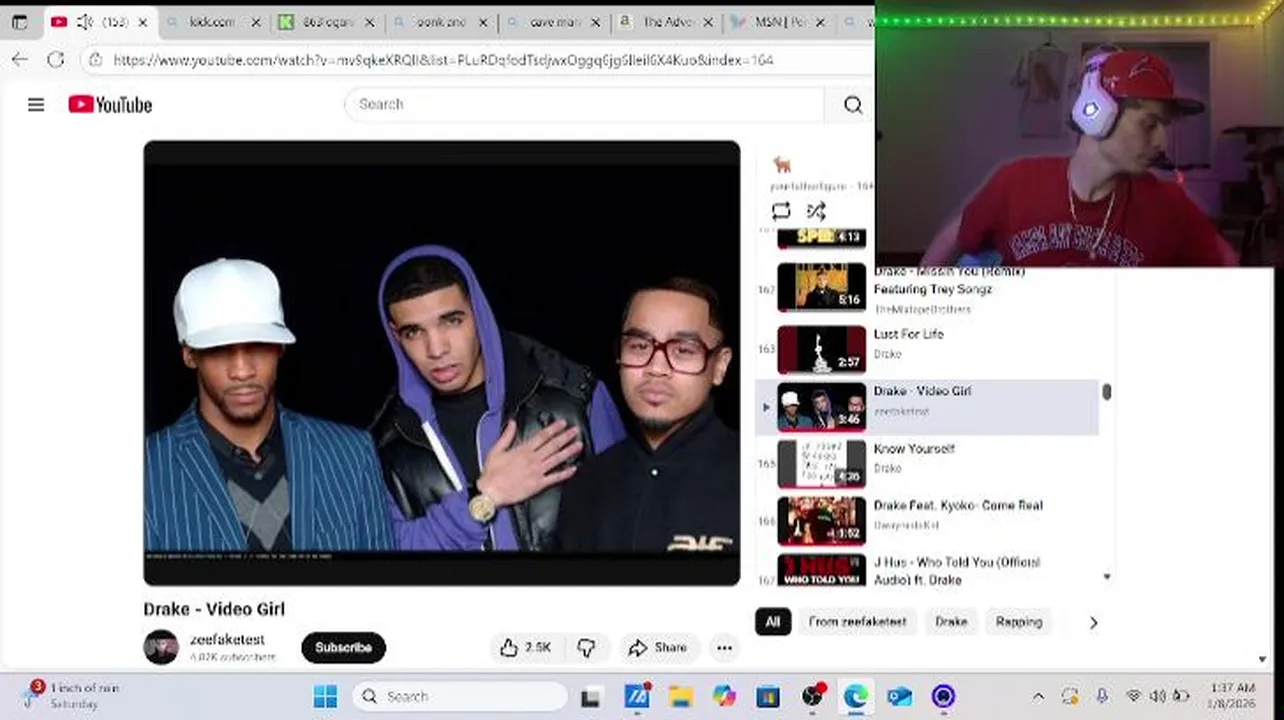
Task: Dislike the video with thumbs down
Action: [x=587, y=648]
